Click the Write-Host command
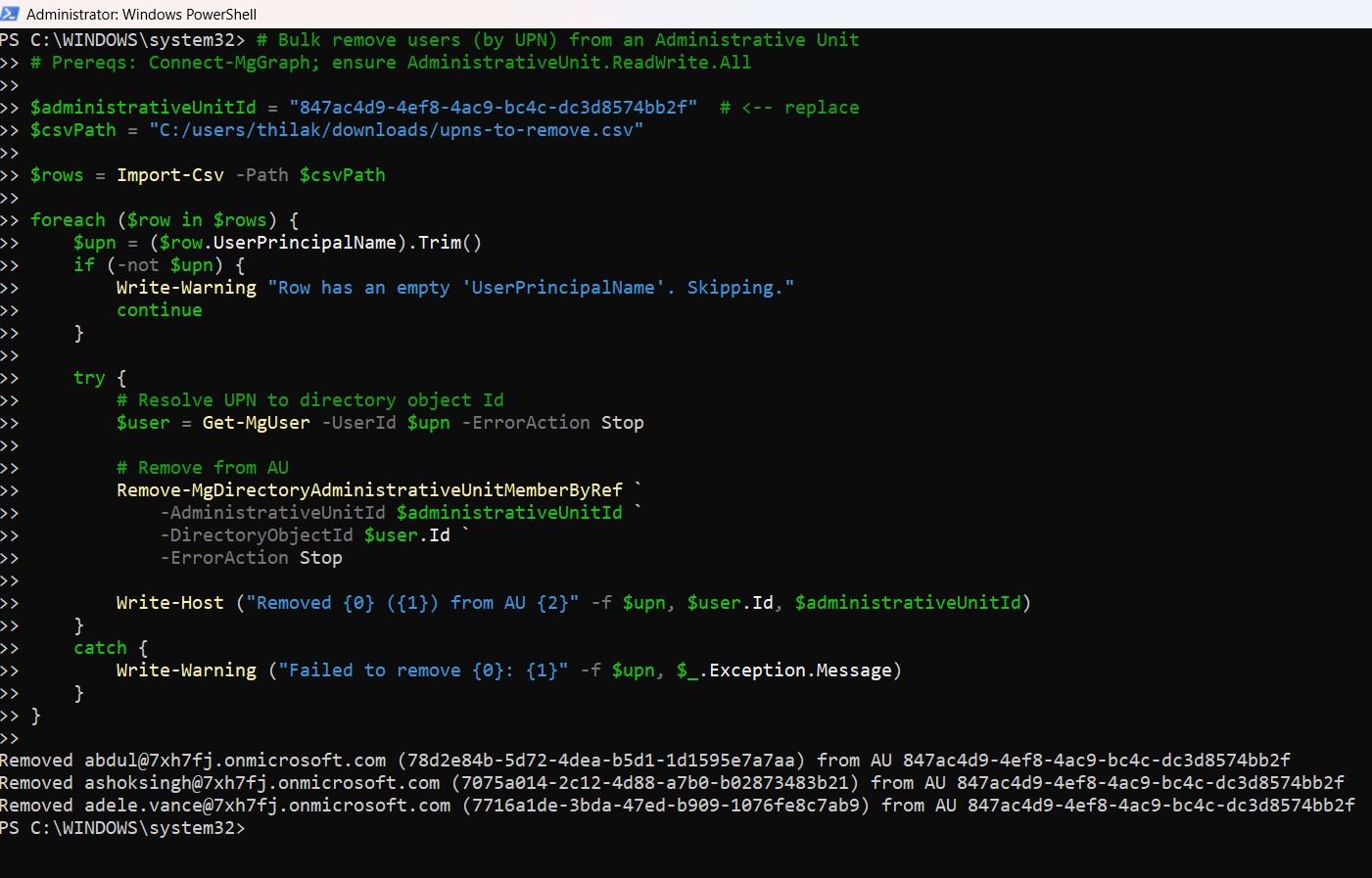 click(170, 603)
